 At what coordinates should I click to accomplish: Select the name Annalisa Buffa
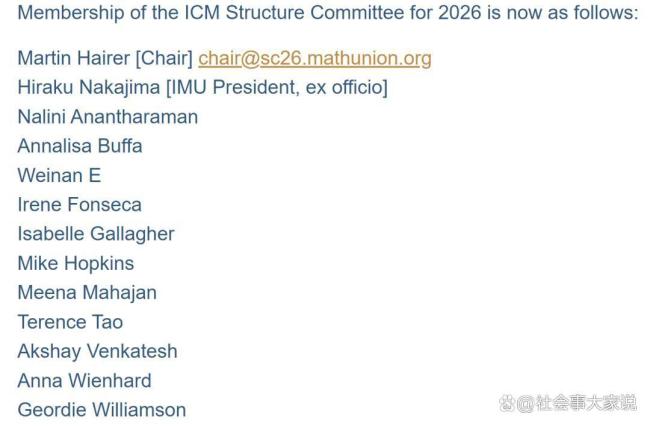80,146
